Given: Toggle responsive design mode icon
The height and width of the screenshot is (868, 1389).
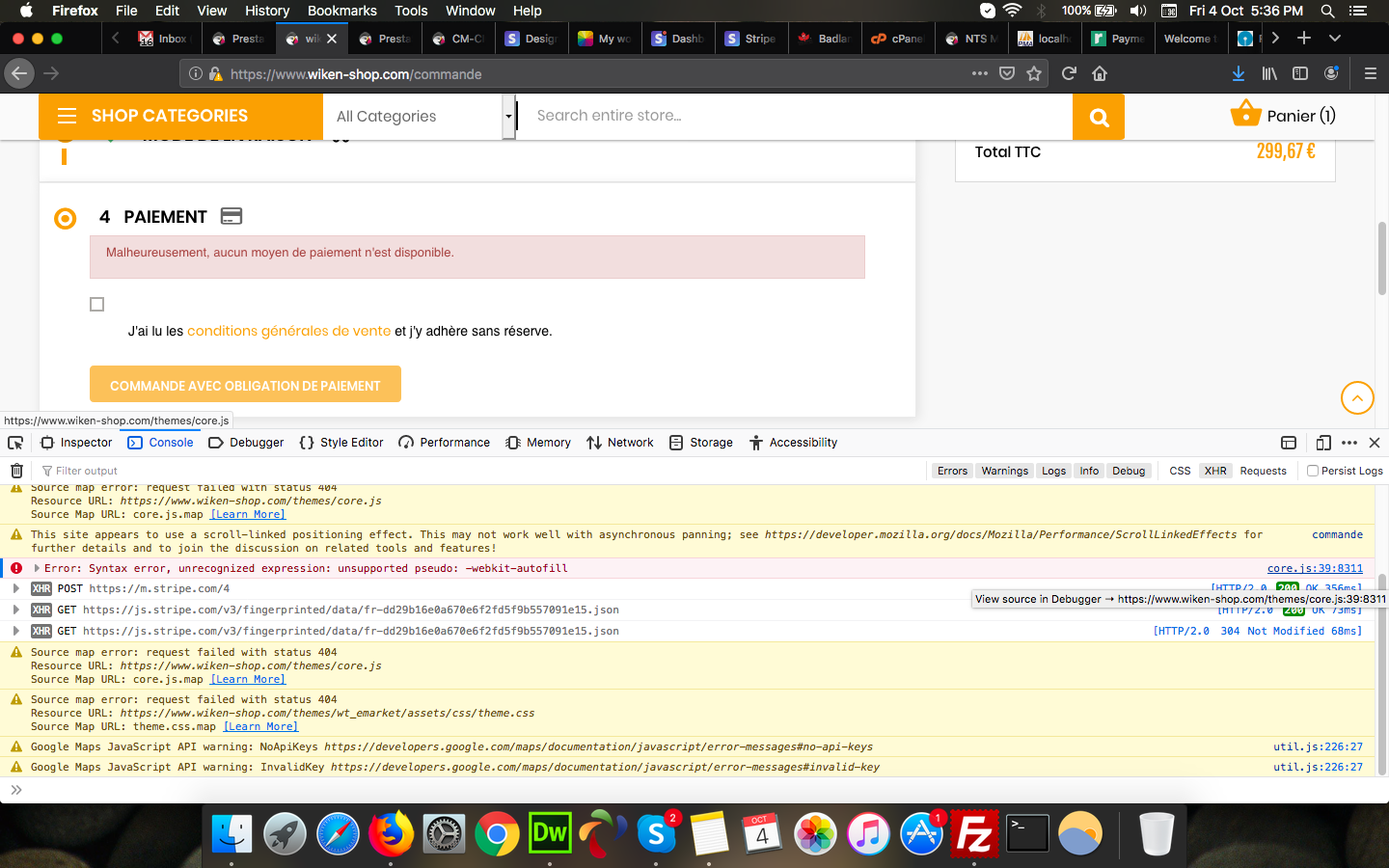Looking at the screenshot, I should click(x=1323, y=443).
